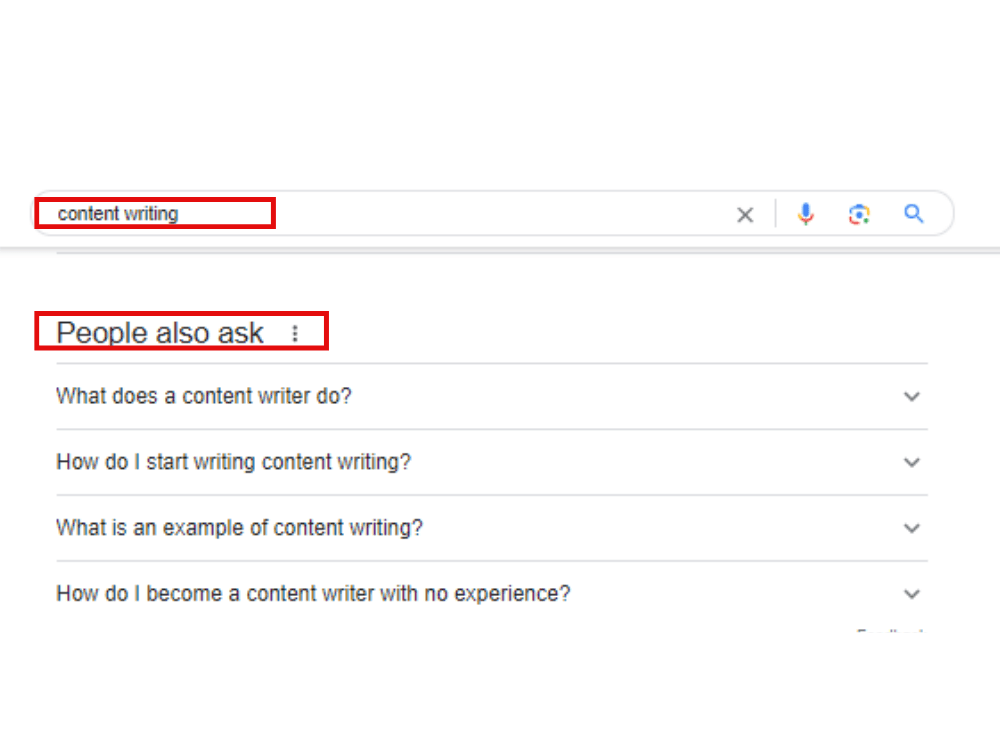Click empty space inside the search bar

[500, 214]
